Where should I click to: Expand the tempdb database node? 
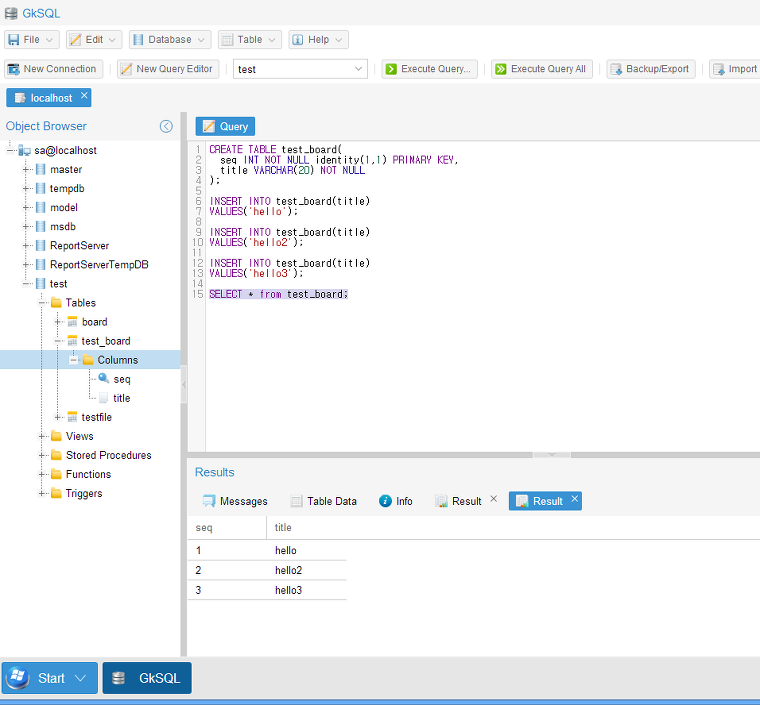(x=26, y=188)
